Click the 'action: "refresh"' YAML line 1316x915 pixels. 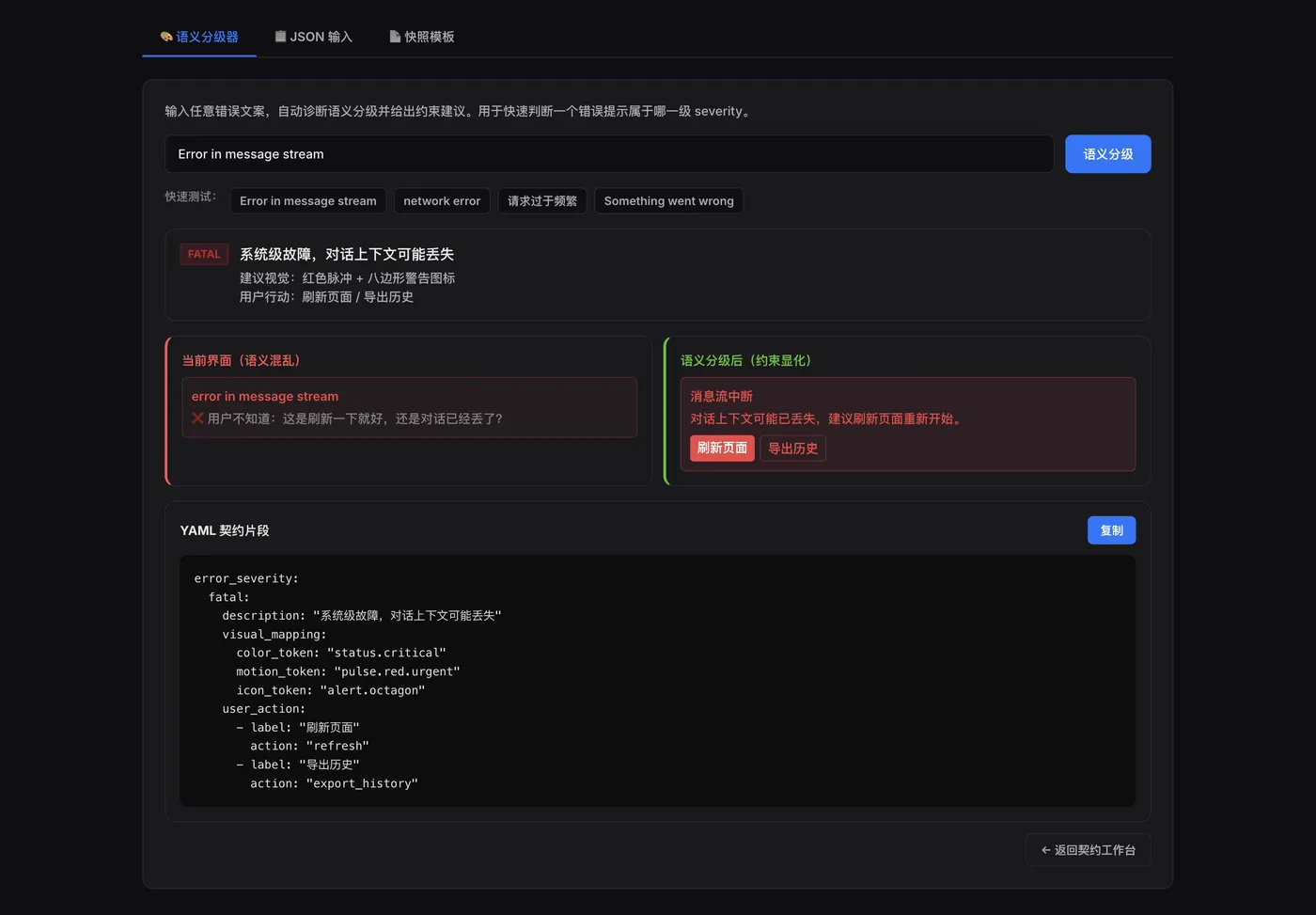pyautogui.click(x=309, y=746)
